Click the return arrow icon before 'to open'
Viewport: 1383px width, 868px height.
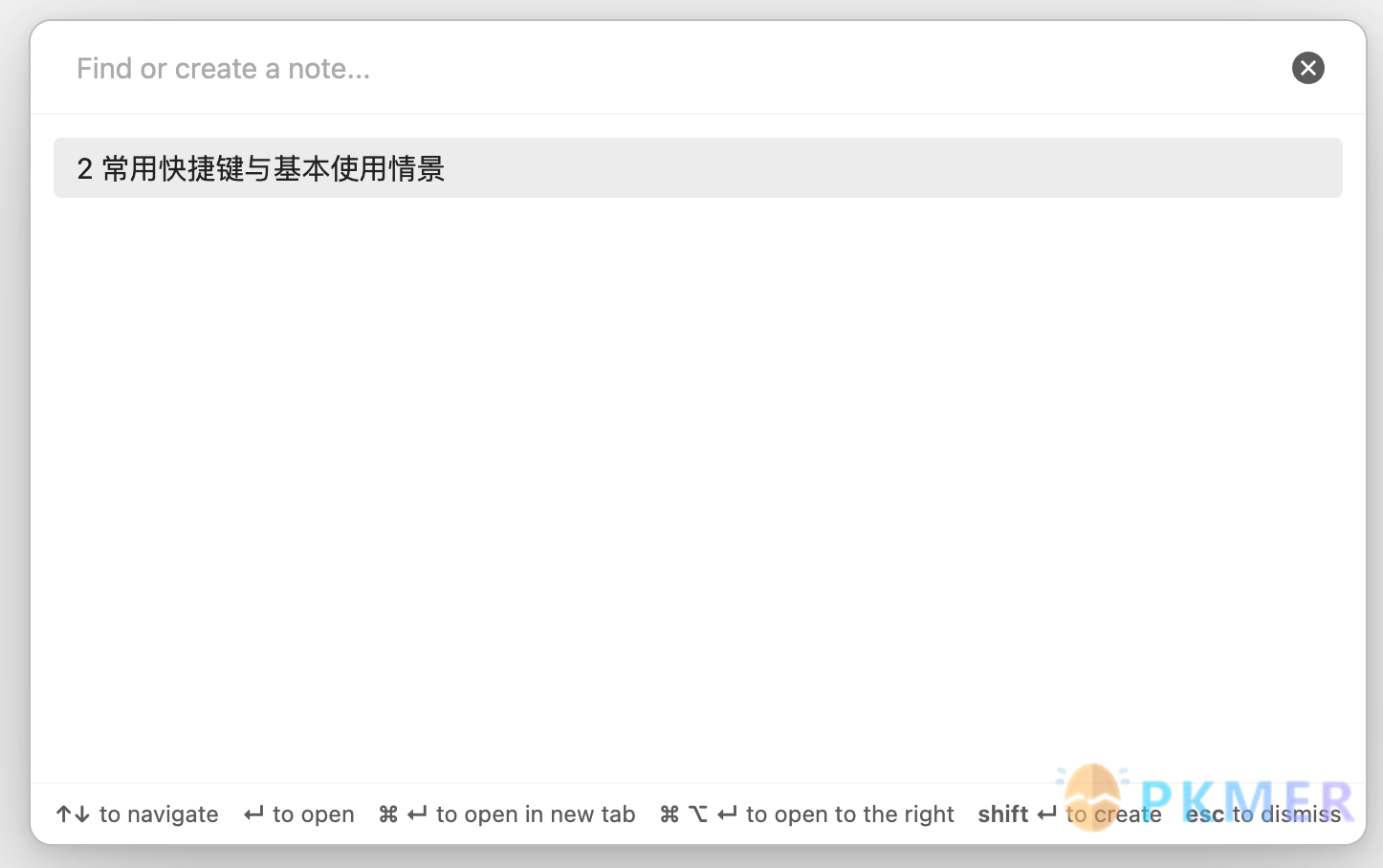[253, 814]
